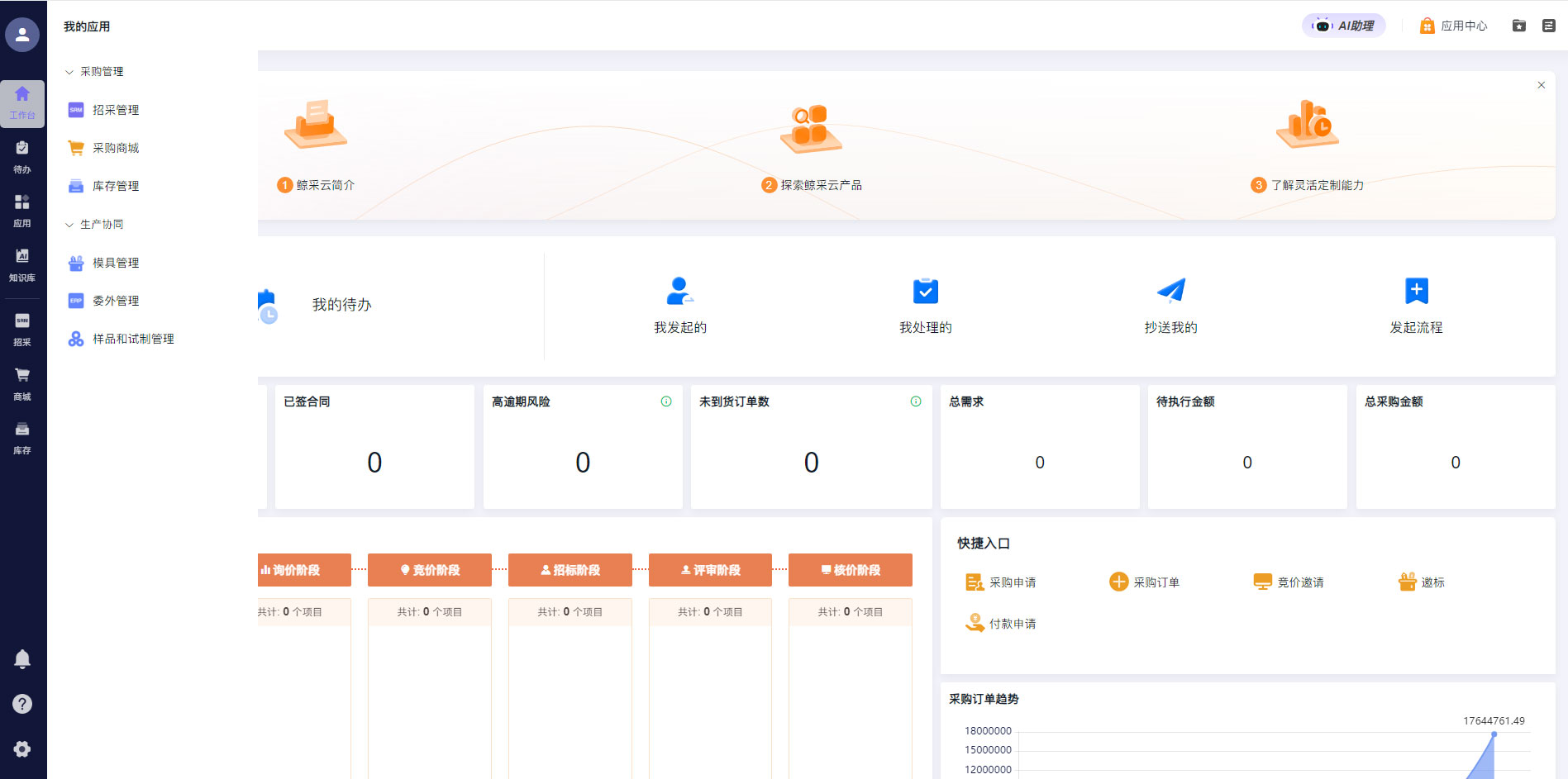This screenshot has height=779, width=1568.
Task: Open the 知识库 sidebar icon
Action: pos(22,264)
